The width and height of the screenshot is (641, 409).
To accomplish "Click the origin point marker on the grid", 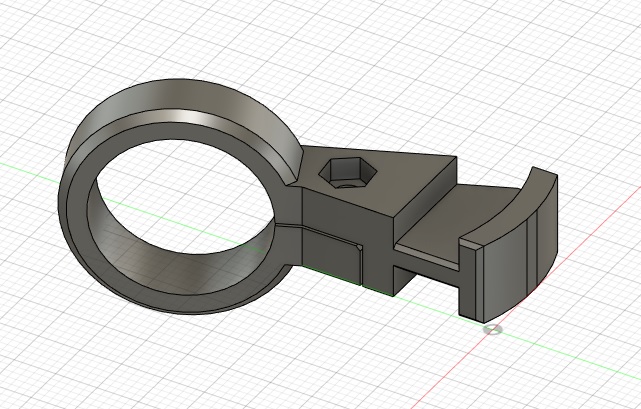I will point(492,329).
